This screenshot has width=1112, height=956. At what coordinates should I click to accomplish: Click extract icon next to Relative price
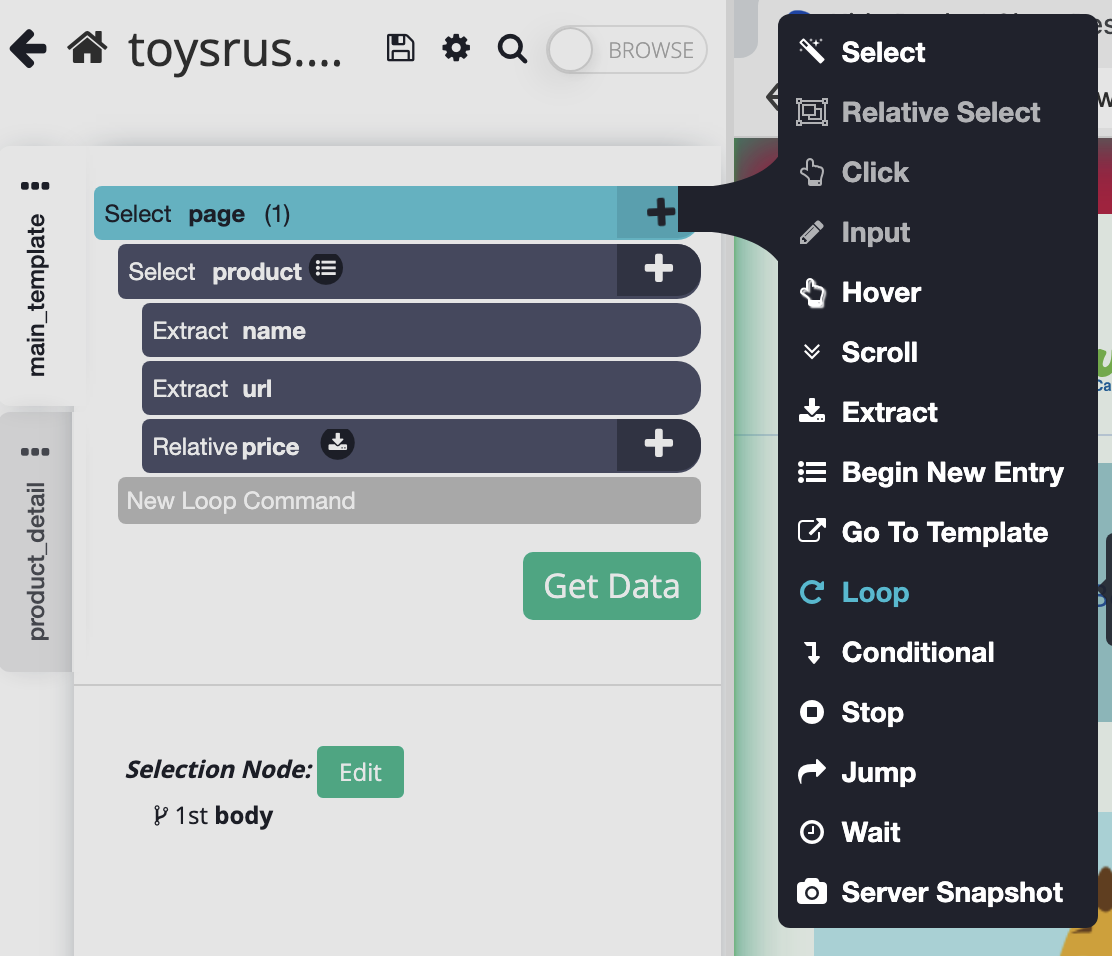tap(338, 444)
